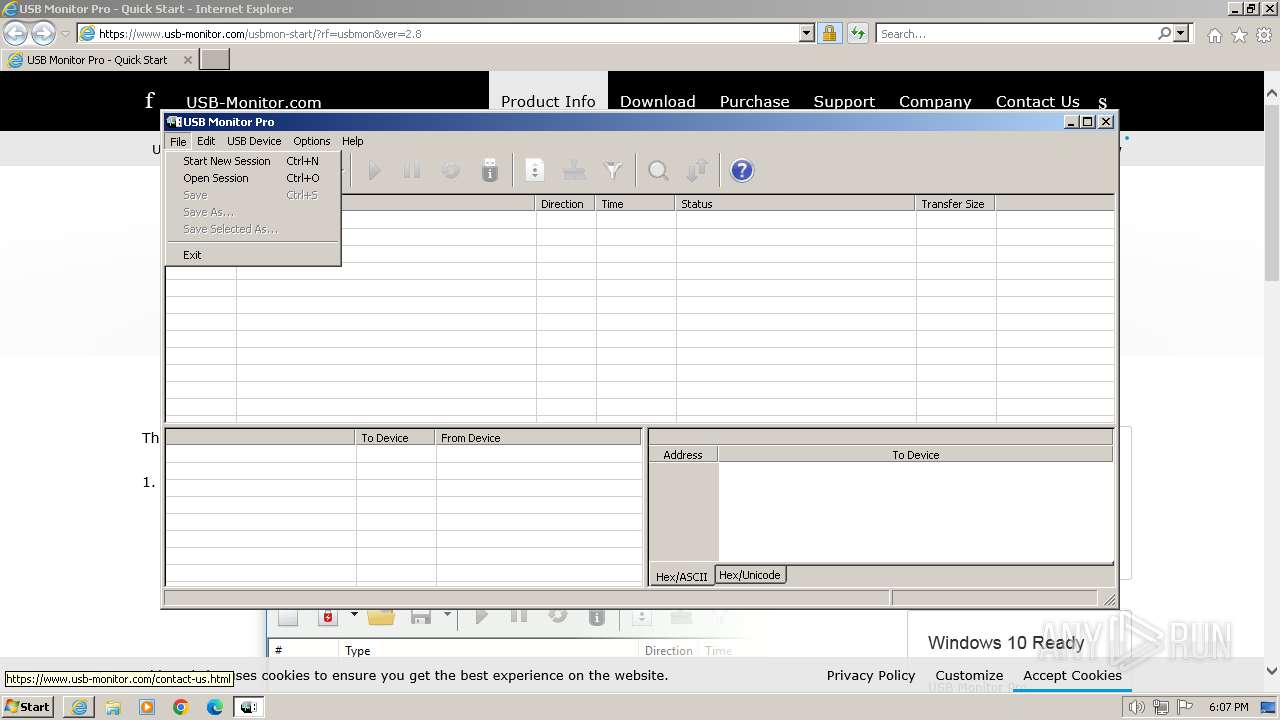Open the Support link in site navigation
This screenshot has width=1280, height=720.
click(844, 101)
